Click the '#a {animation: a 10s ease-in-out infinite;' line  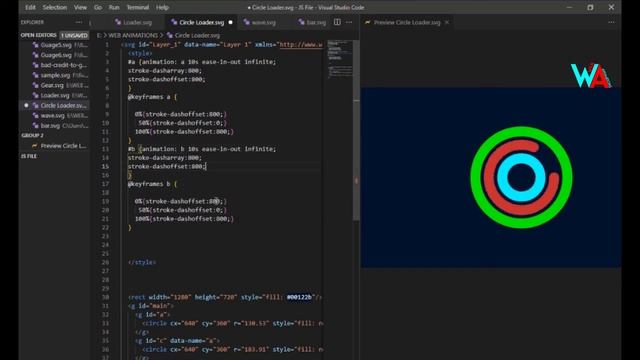tap(202, 62)
